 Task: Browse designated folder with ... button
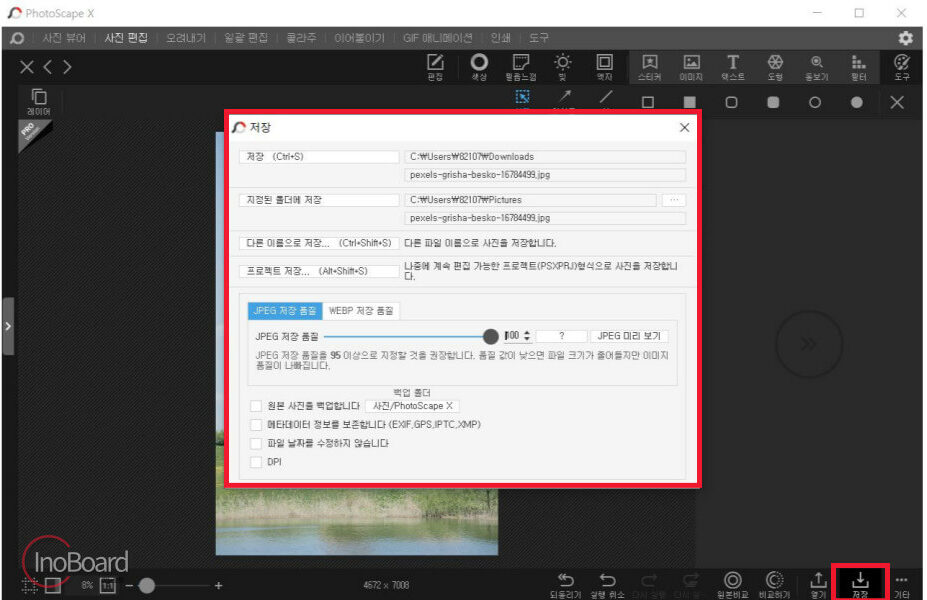pyautogui.click(x=674, y=200)
